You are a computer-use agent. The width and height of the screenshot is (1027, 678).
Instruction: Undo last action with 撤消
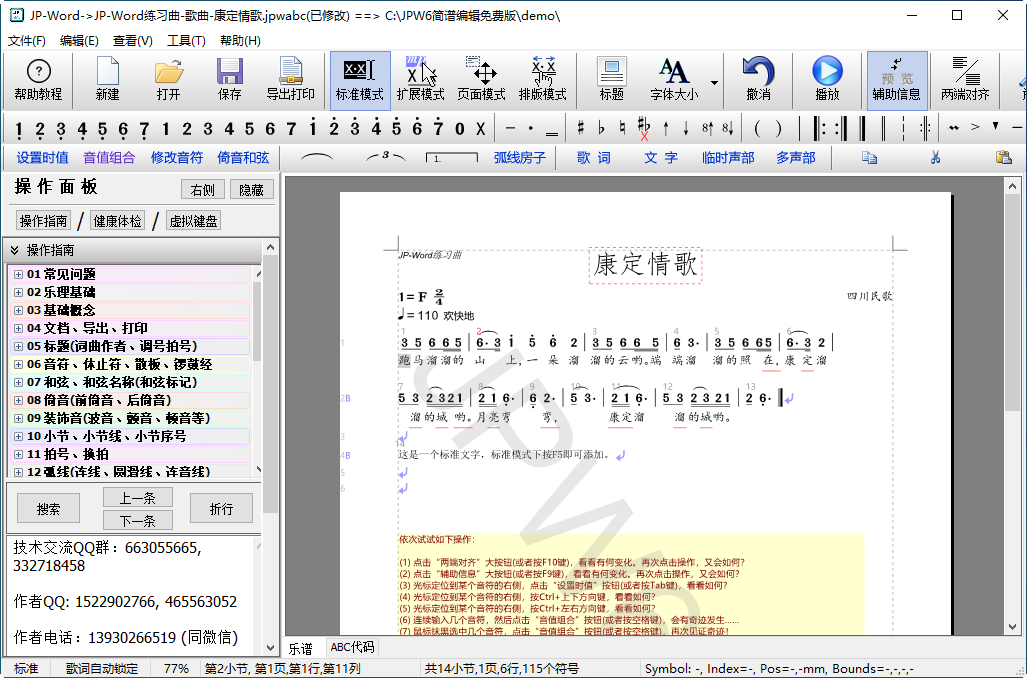(x=758, y=80)
